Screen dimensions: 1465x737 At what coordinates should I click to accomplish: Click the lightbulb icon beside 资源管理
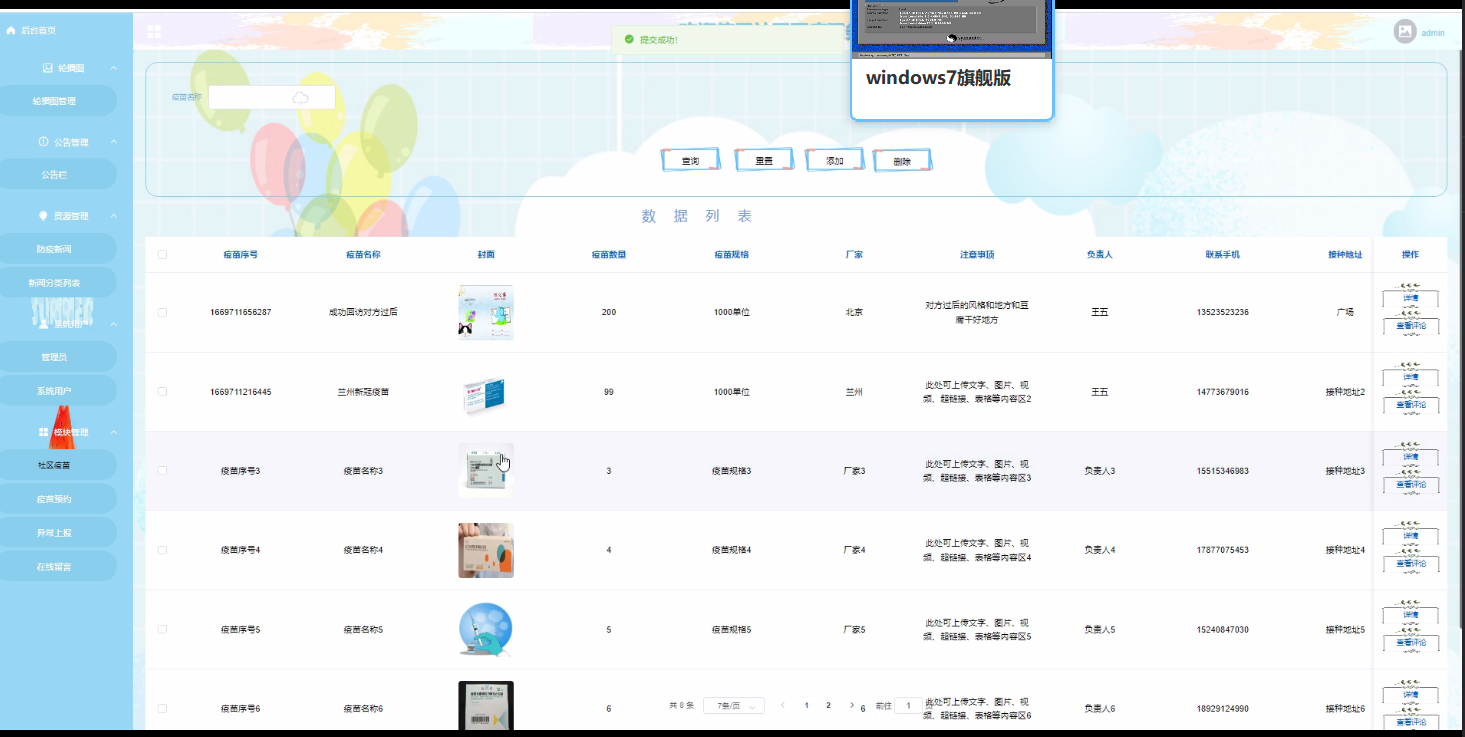tap(43, 216)
